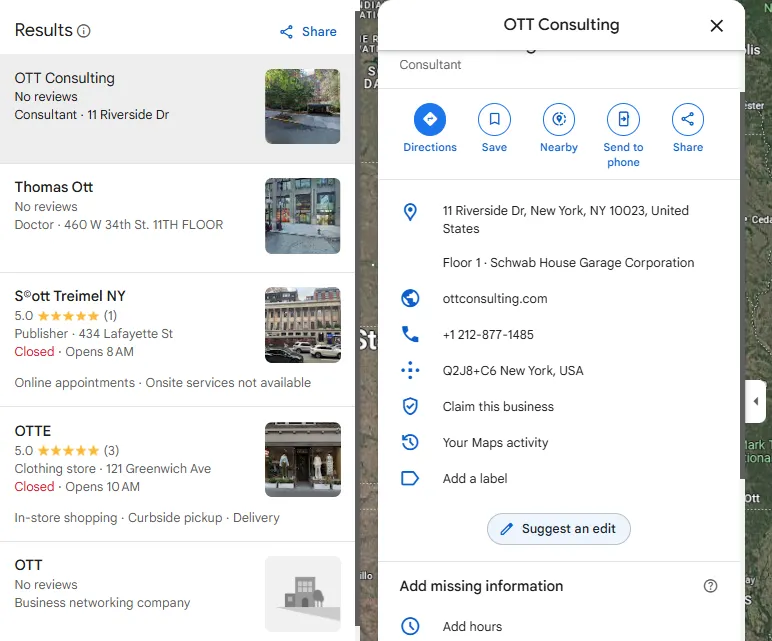Click In-store shopping · Curbside pickup · Delivery
The width and height of the screenshot is (772, 641).
pyautogui.click(x=147, y=517)
